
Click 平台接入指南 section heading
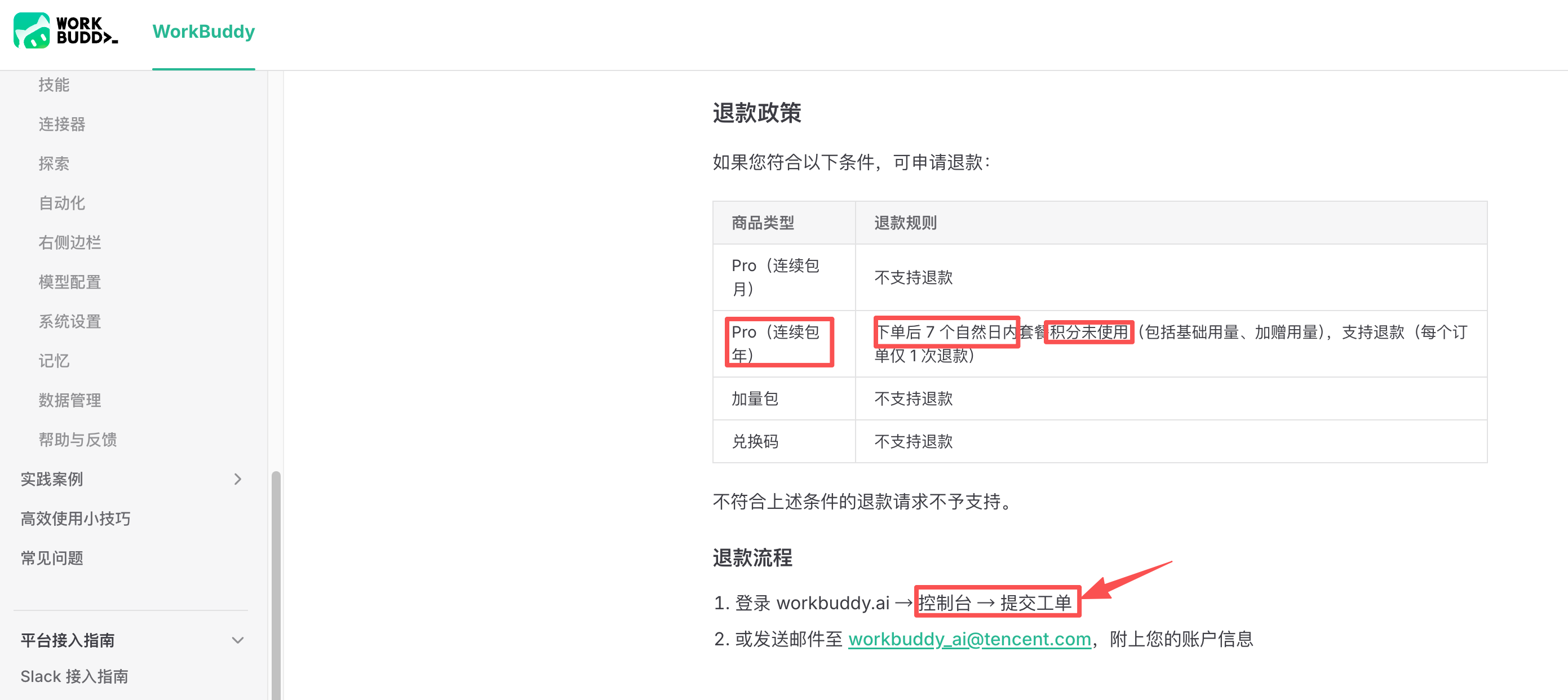[x=68, y=640]
